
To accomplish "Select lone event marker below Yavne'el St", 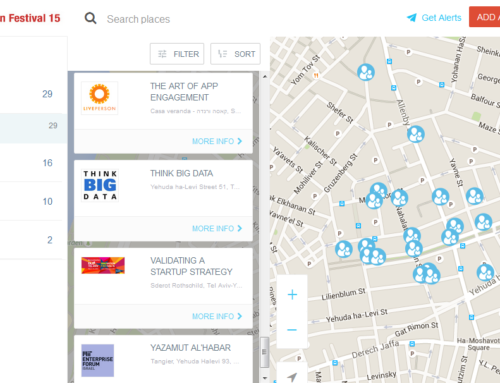I will [344, 249].
